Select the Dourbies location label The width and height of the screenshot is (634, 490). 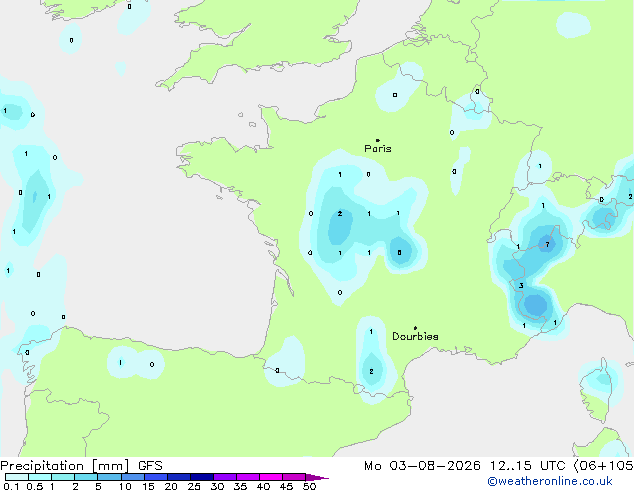(x=415, y=336)
